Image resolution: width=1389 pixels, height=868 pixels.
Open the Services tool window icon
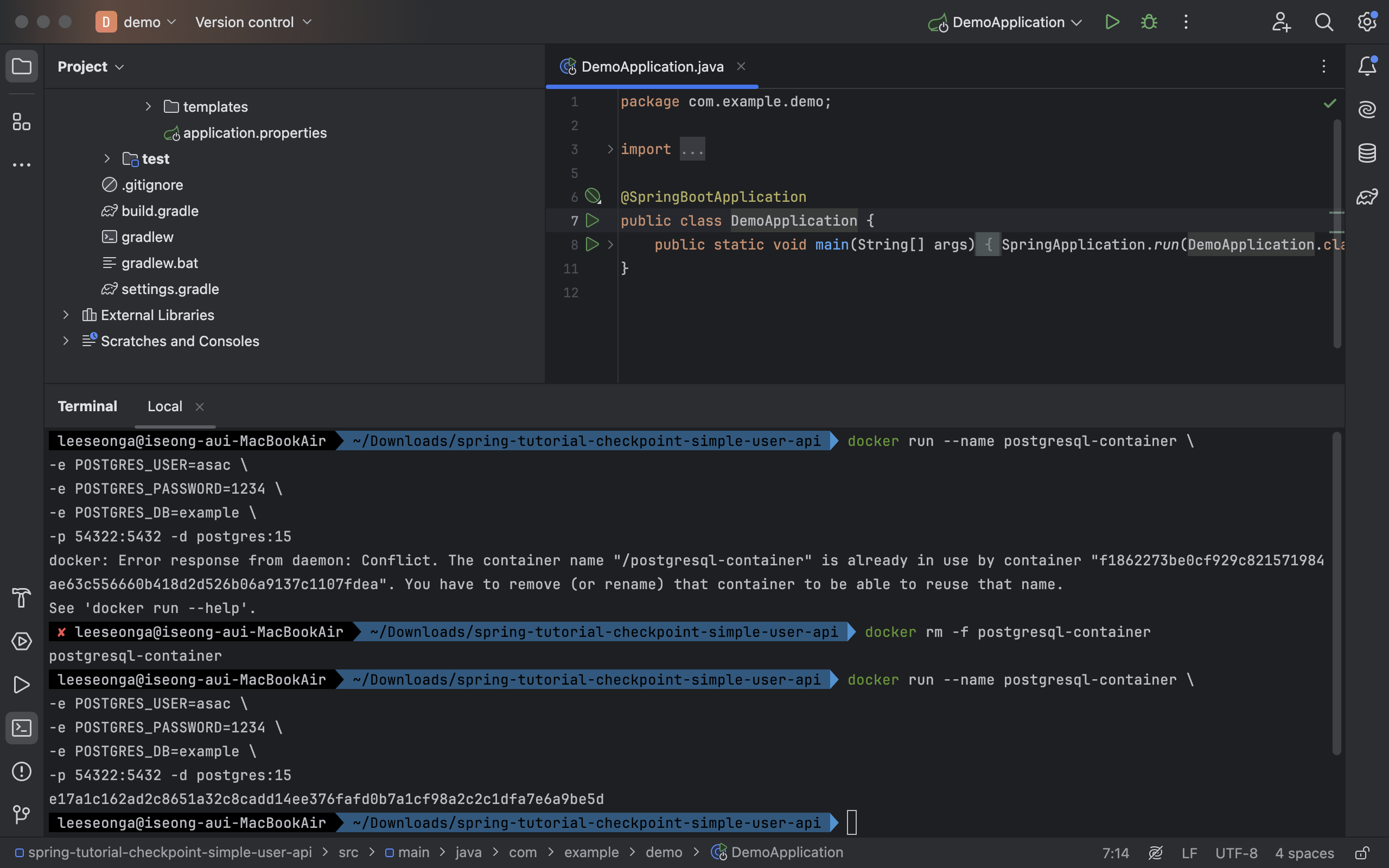(x=21, y=641)
